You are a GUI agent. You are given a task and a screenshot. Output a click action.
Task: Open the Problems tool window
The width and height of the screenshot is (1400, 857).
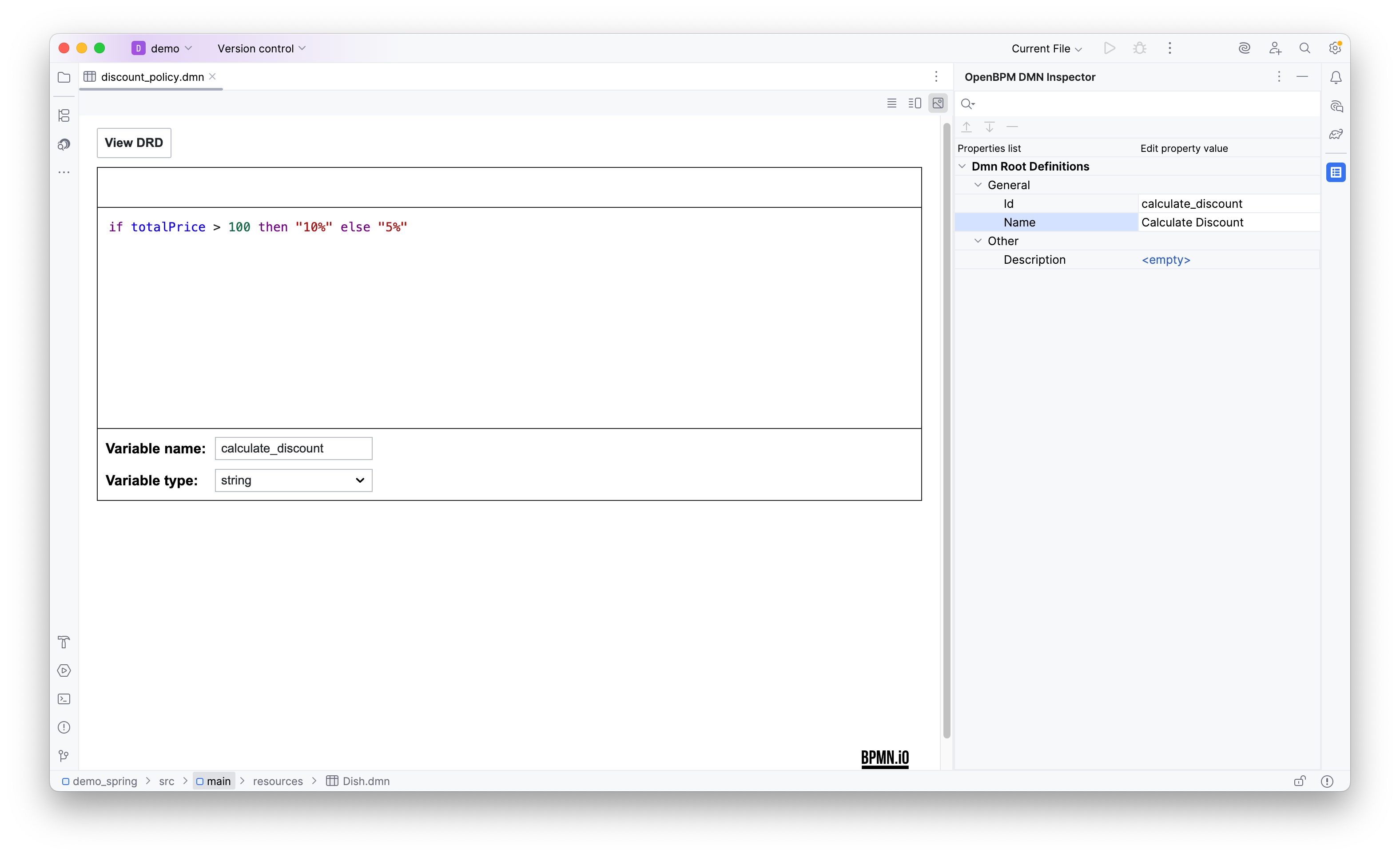(x=64, y=727)
